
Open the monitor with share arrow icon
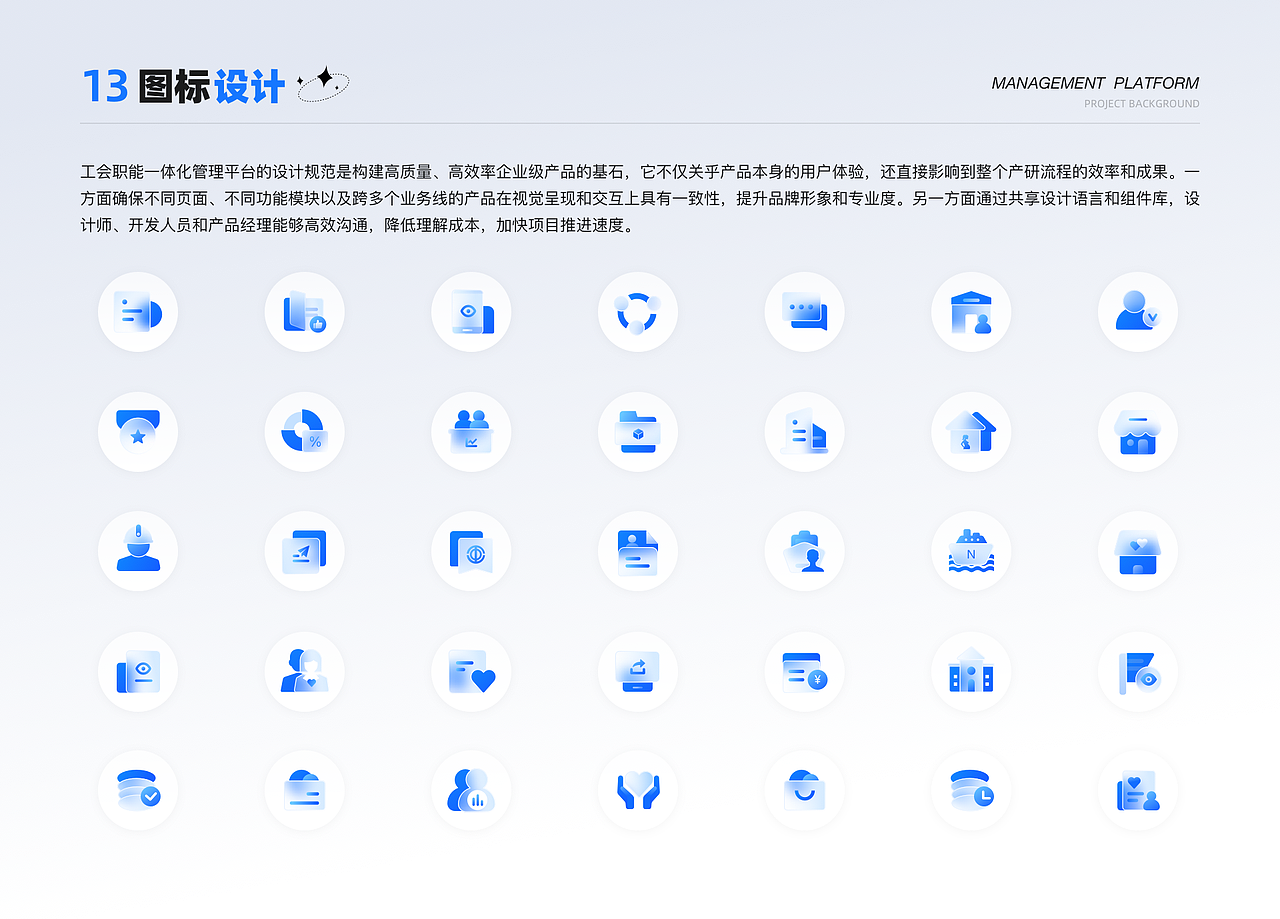[638, 671]
